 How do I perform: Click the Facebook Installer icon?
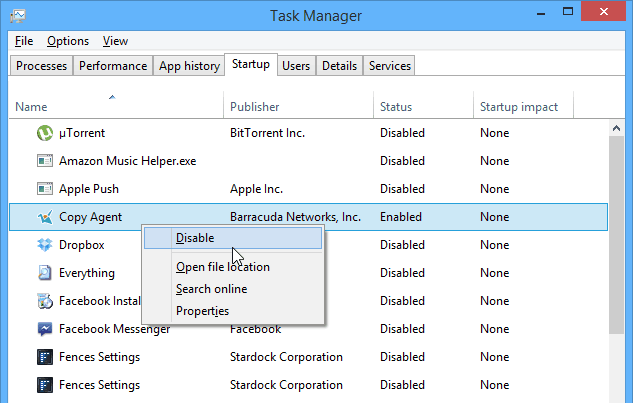point(45,301)
